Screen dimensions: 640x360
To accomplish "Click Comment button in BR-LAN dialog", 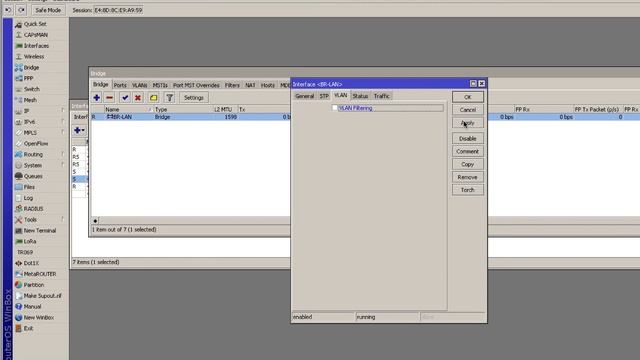I will click(468, 151).
